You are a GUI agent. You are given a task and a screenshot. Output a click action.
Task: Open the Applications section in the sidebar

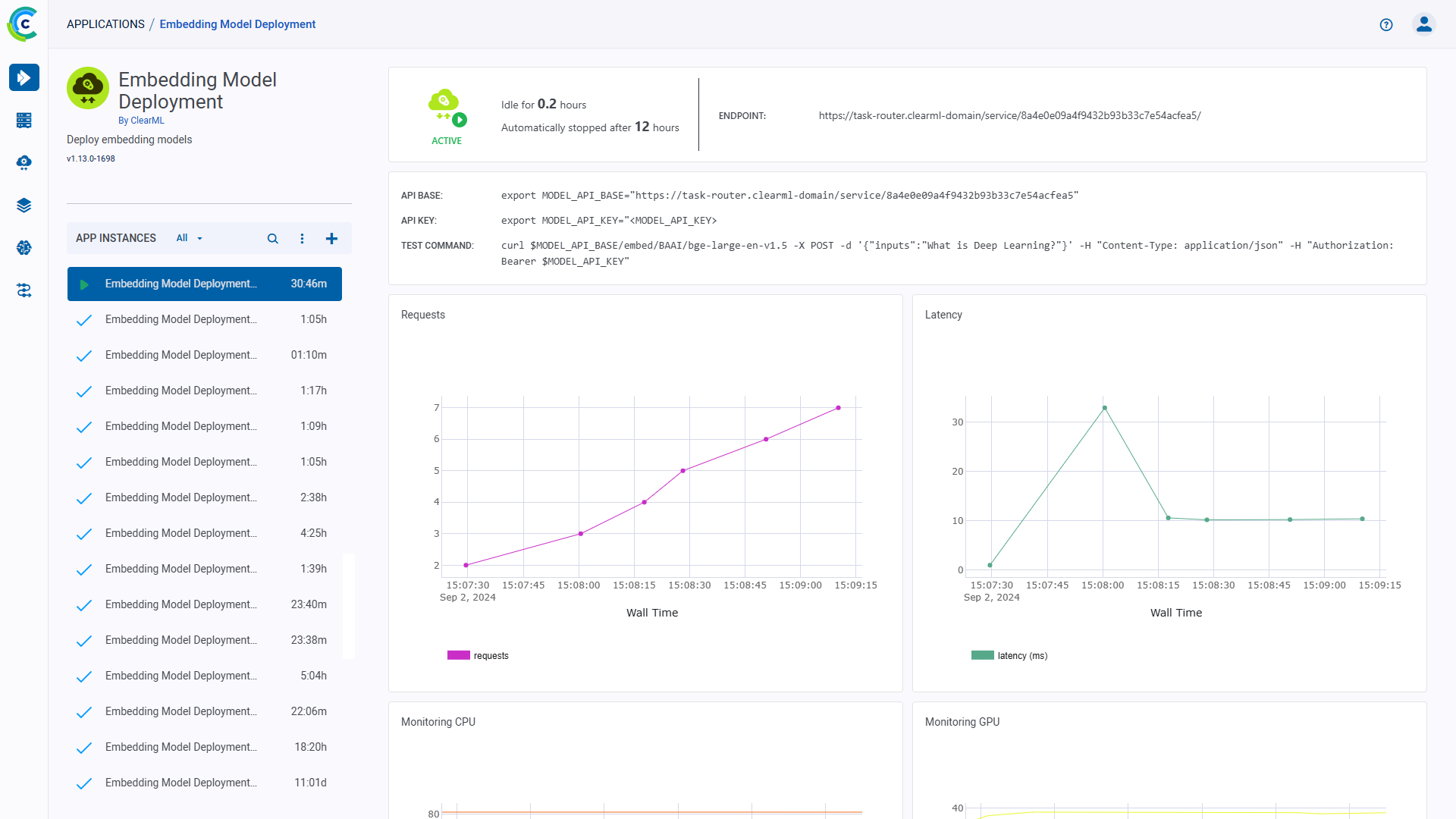[24, 77]
